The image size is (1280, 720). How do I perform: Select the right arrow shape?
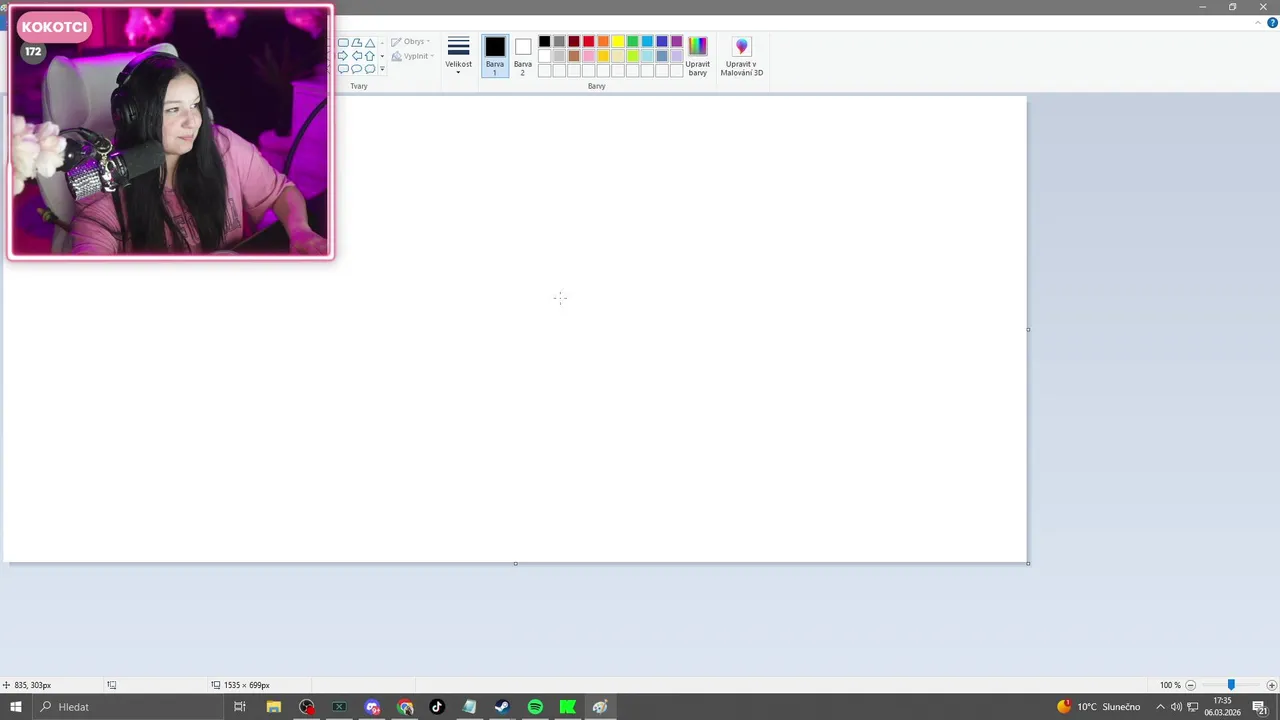[x=343, y=56]
